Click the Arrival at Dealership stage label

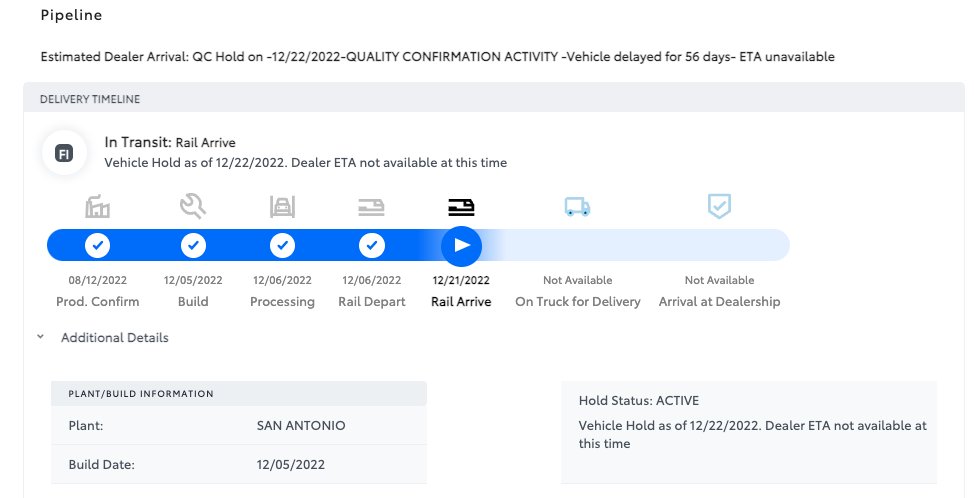tap(719, 302)
